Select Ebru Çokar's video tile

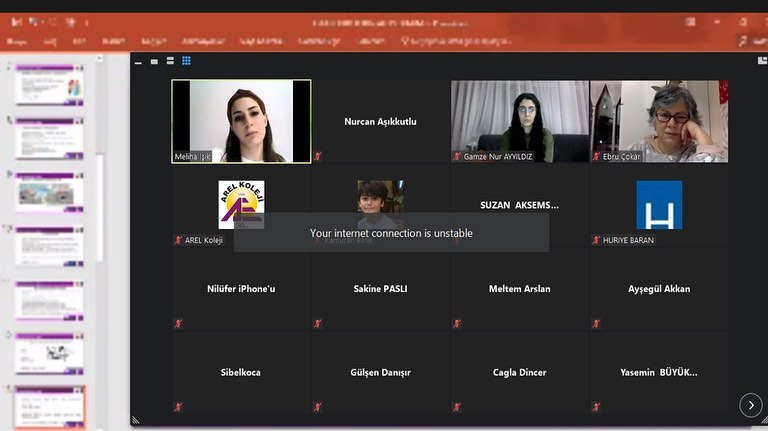point(659,120)
